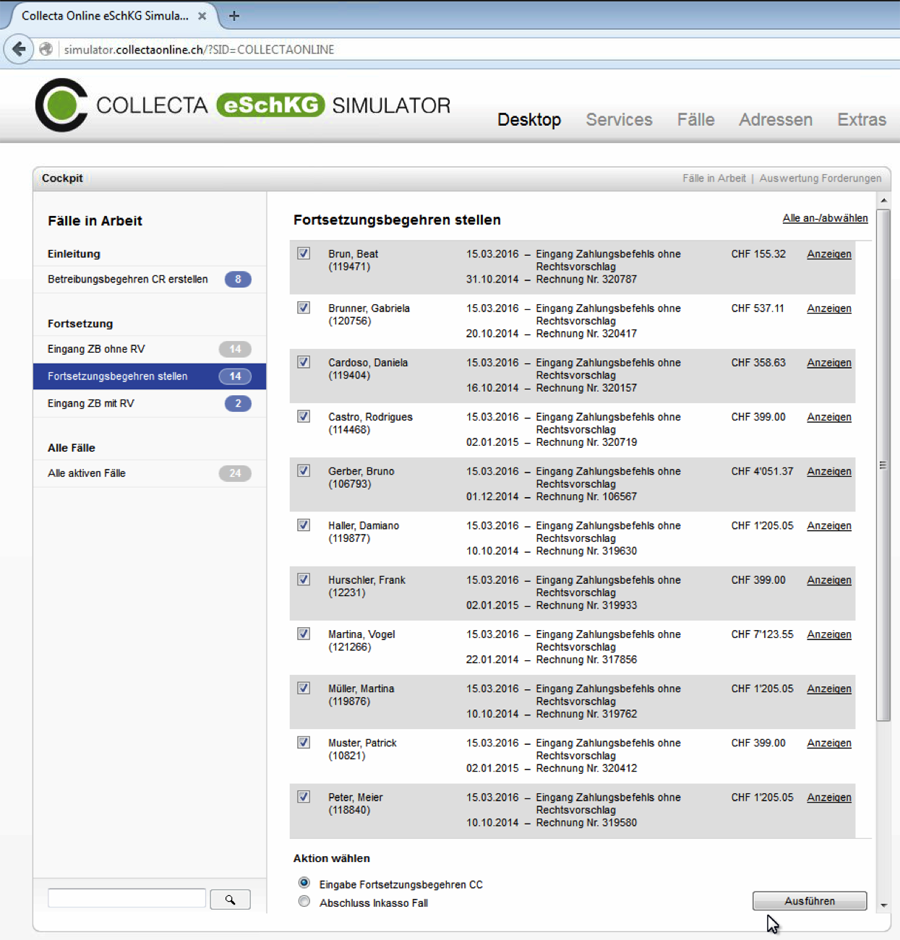Select Fortsetzungsbegehren stellen sidebar item

[x=150, y=376]
